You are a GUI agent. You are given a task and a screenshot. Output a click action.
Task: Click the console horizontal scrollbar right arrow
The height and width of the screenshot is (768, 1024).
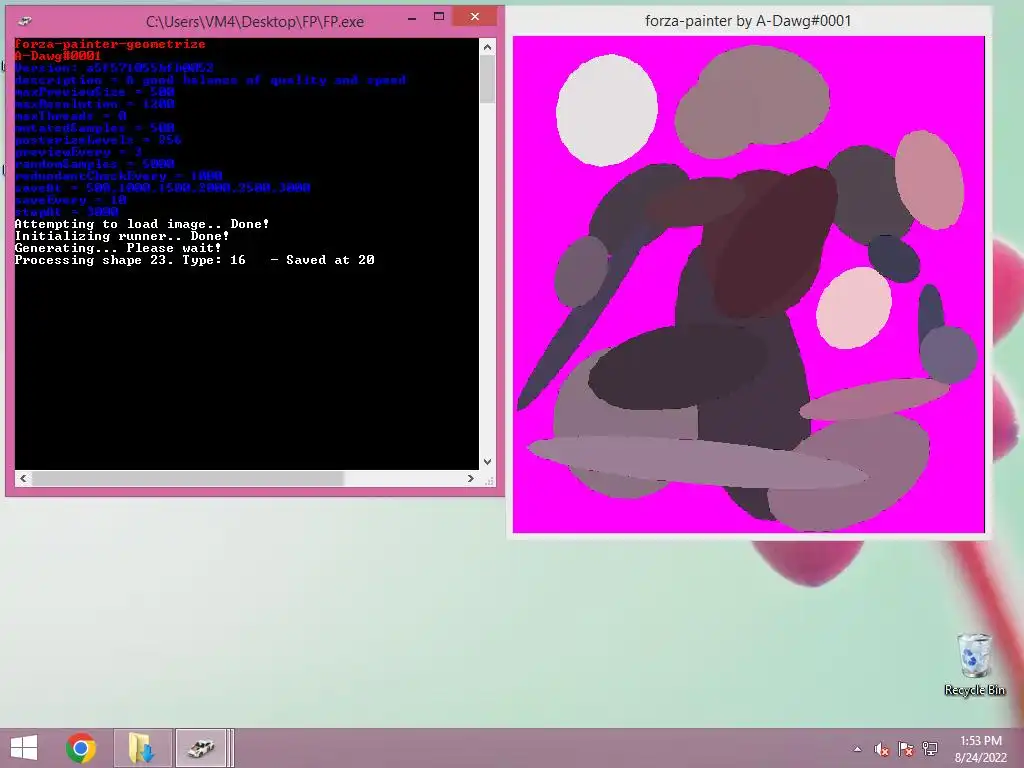point(471,479)
